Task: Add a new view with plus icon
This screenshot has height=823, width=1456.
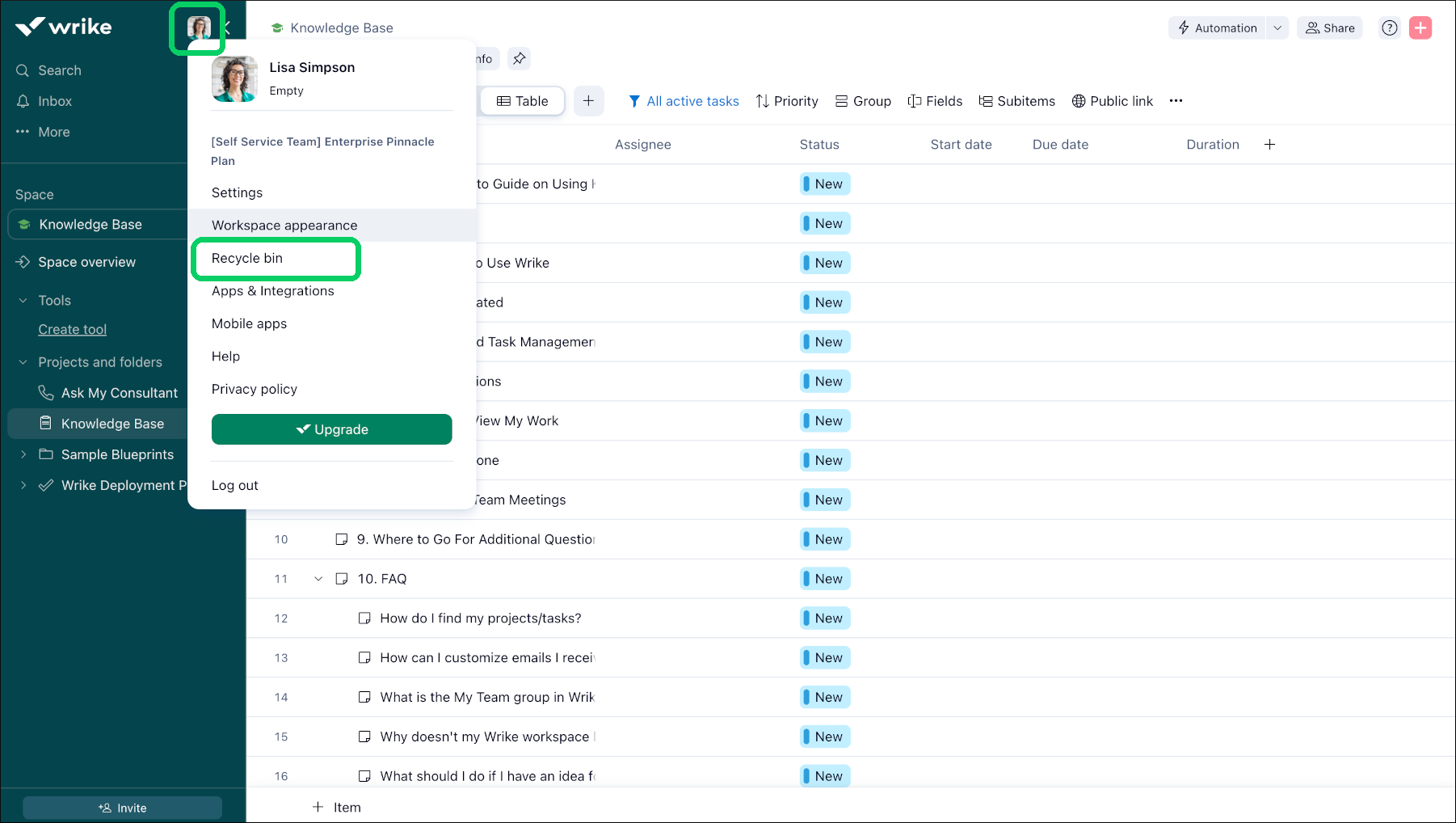Action: (x=588, y=101)
